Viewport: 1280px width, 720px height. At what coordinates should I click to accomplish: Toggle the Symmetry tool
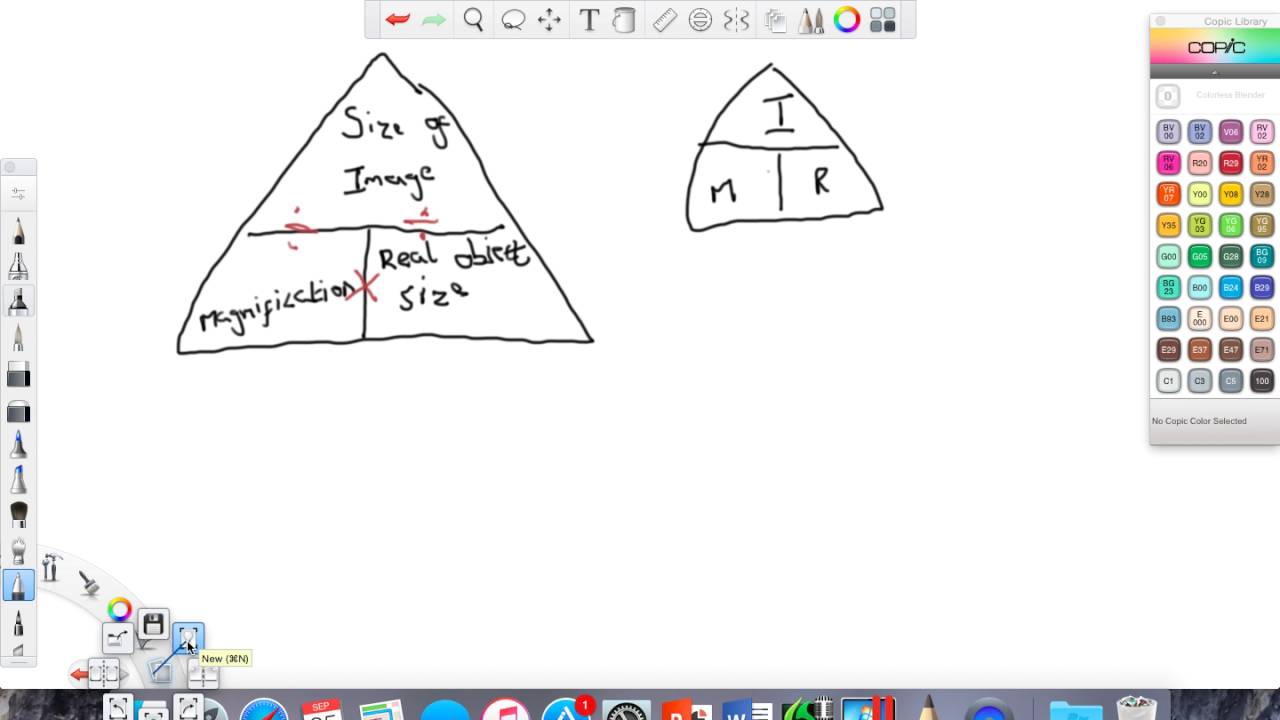pos(736,20)
